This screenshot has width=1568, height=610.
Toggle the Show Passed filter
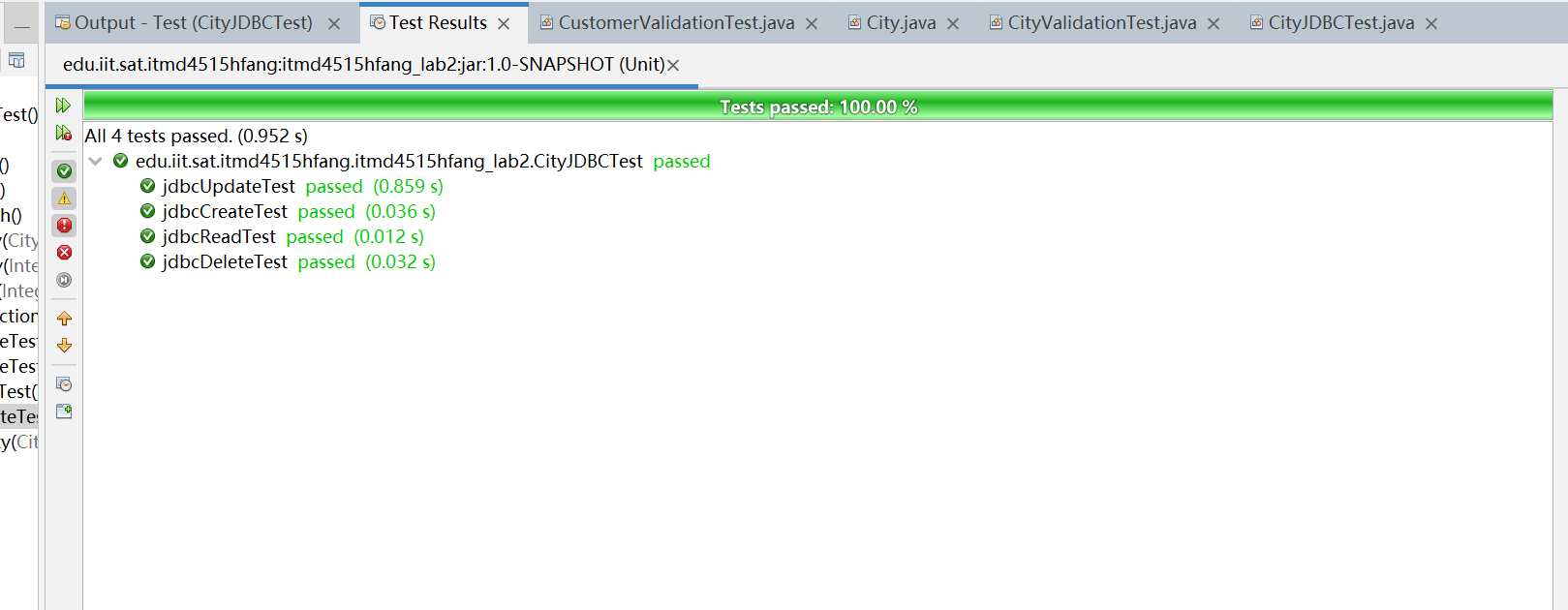click(64, 171)
